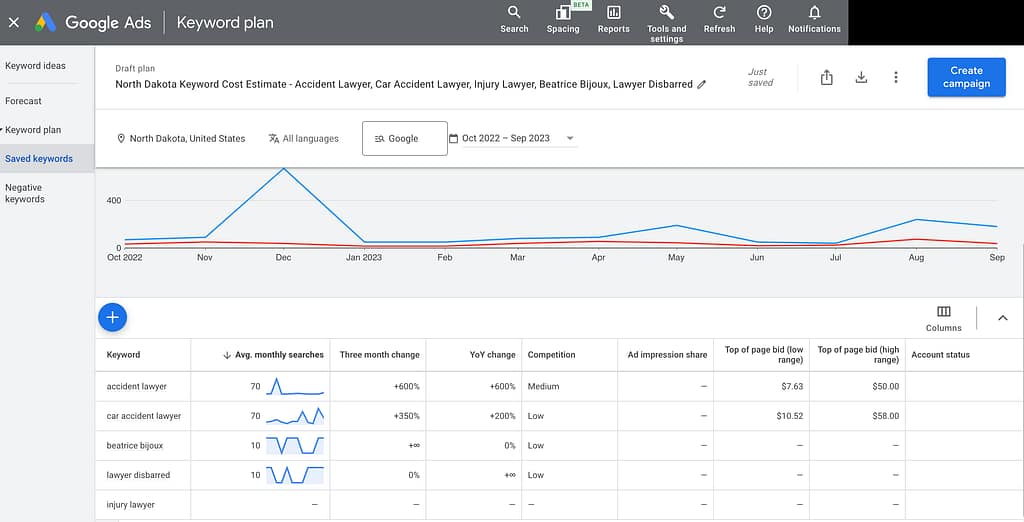Open the Help question mark

tap(763, 20)
